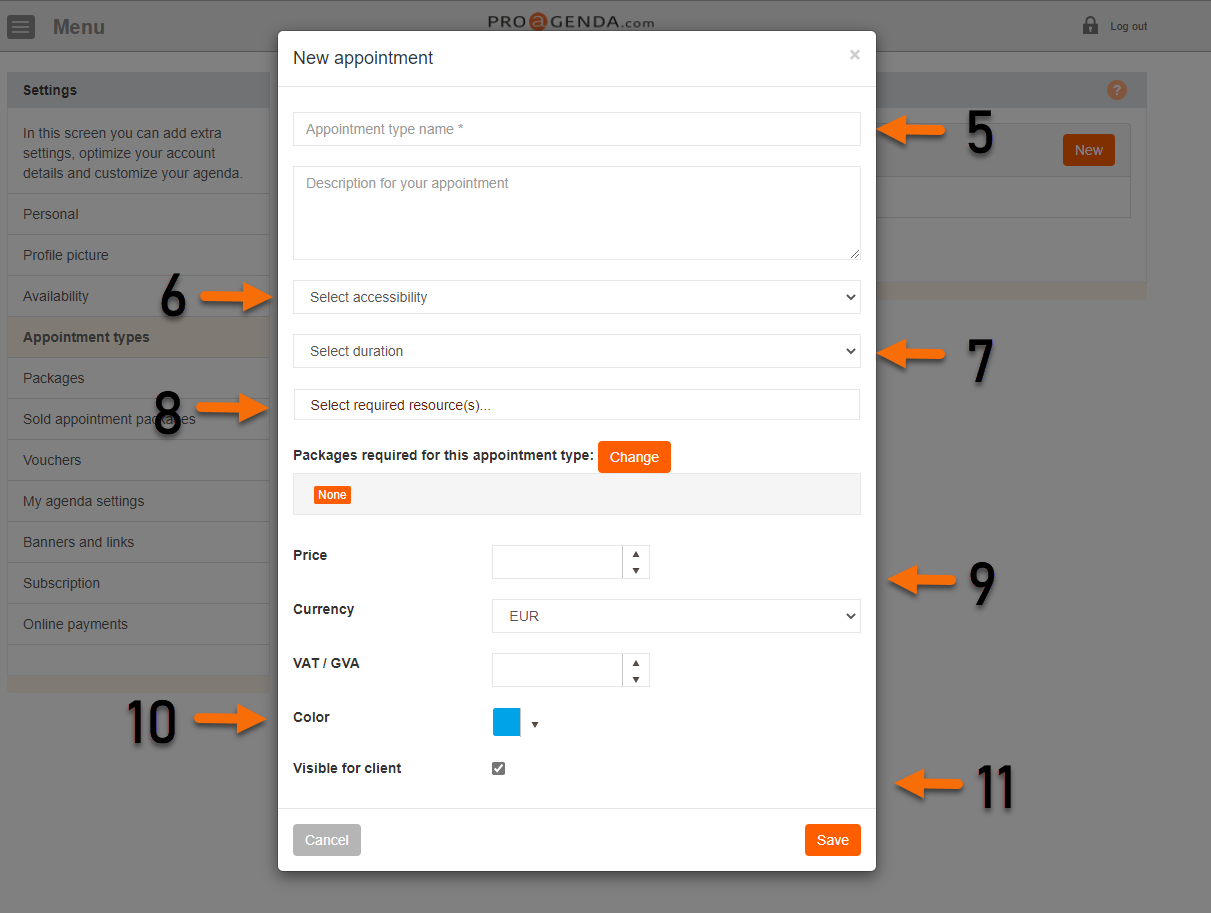
Task: Focus the Appointment type name field
Action: click(577, 129)
